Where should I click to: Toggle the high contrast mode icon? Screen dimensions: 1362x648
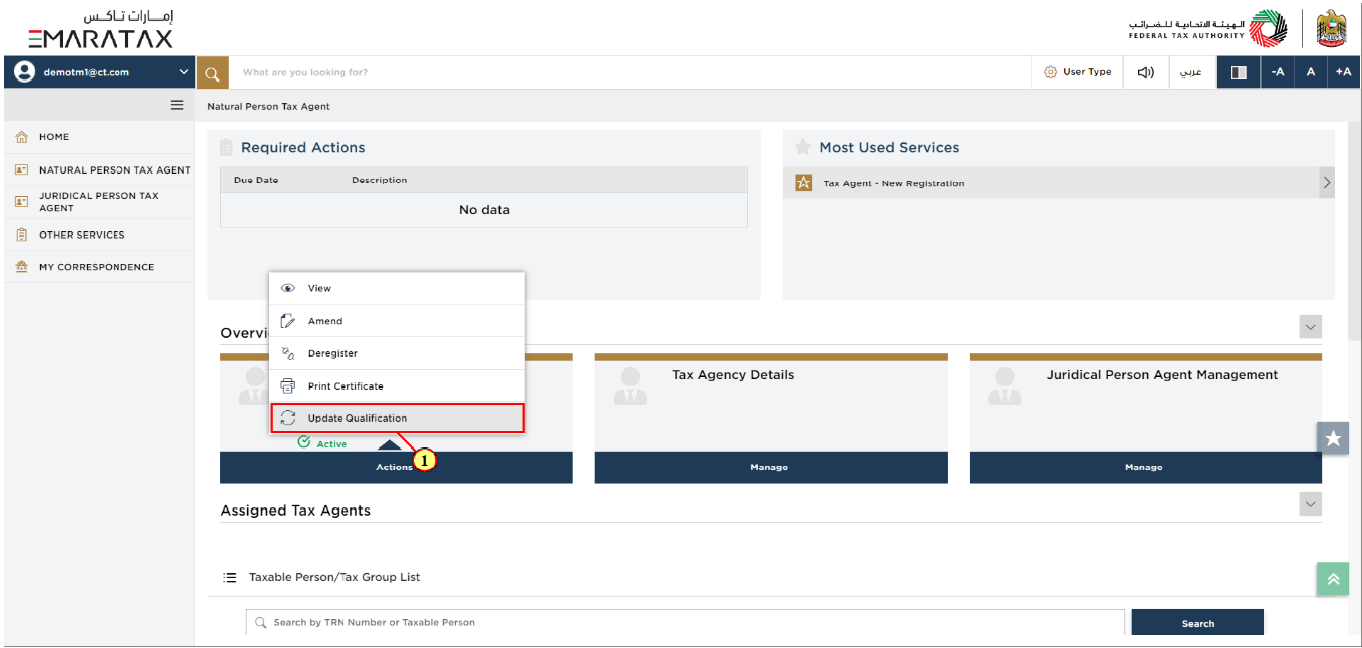pyautogui.click(x=1238, y=72)
